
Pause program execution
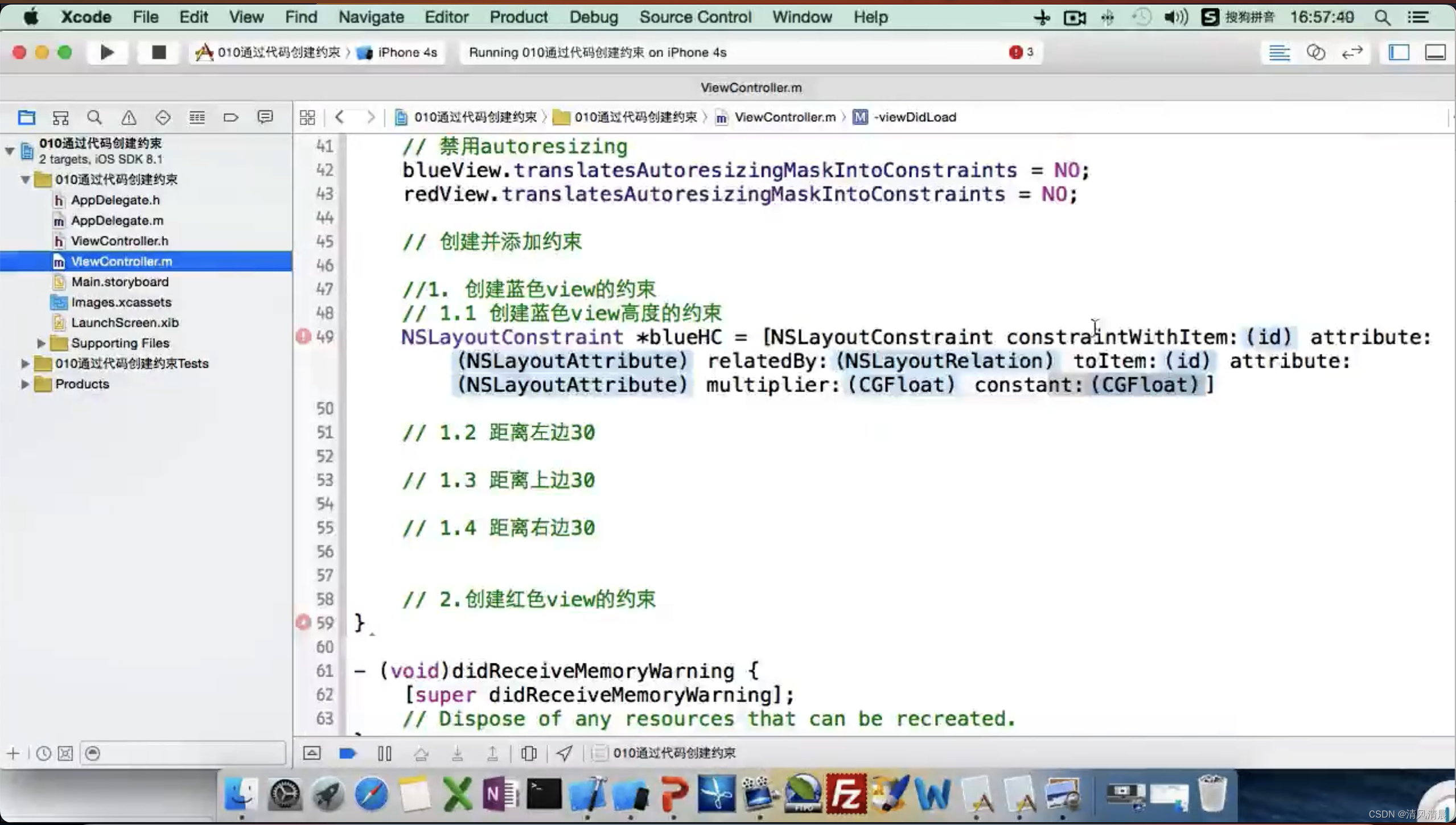pos(385,753)
